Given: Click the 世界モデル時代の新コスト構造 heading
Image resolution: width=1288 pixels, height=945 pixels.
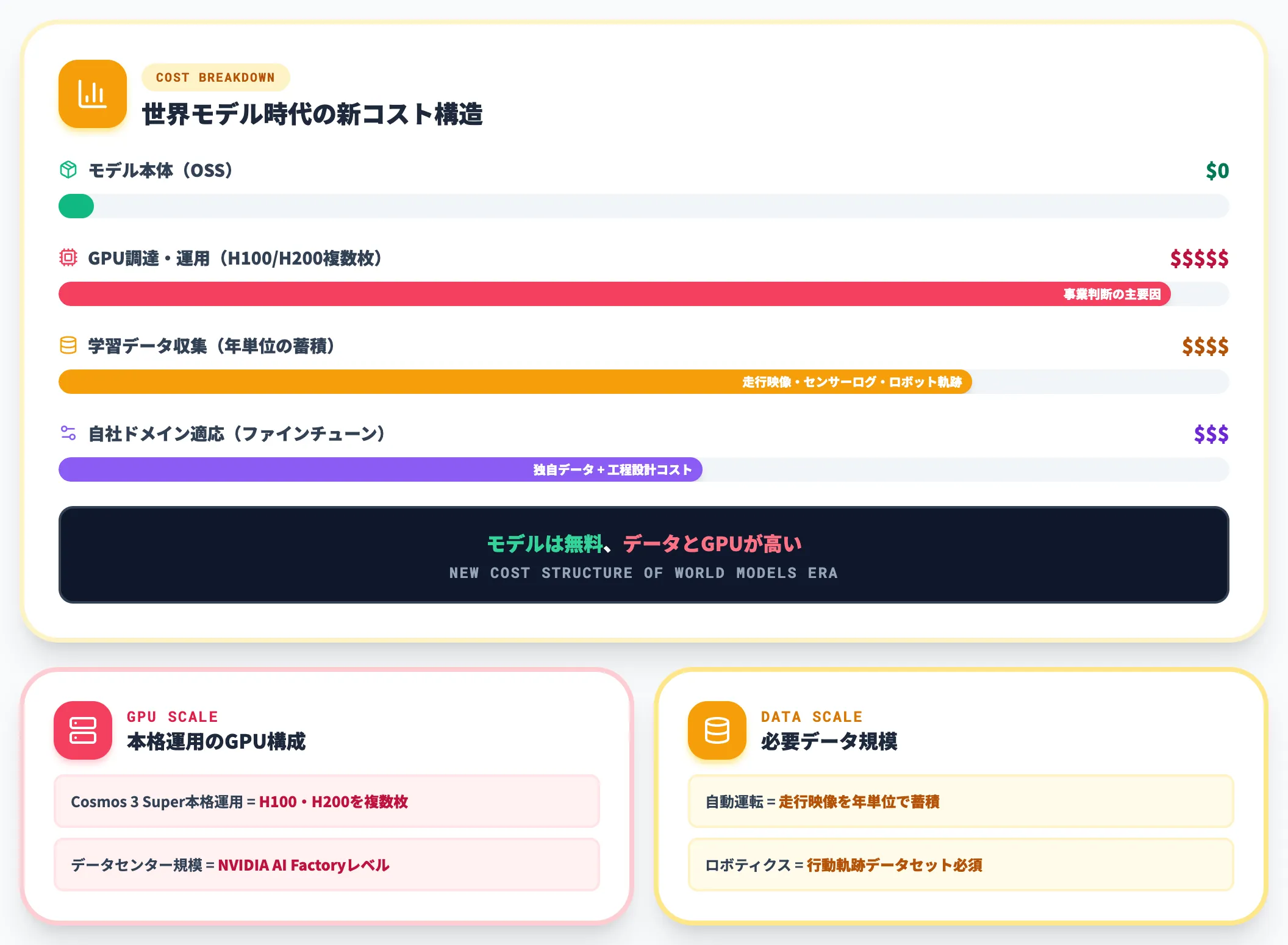Looking at the screenshot, I should pos(312,114).
